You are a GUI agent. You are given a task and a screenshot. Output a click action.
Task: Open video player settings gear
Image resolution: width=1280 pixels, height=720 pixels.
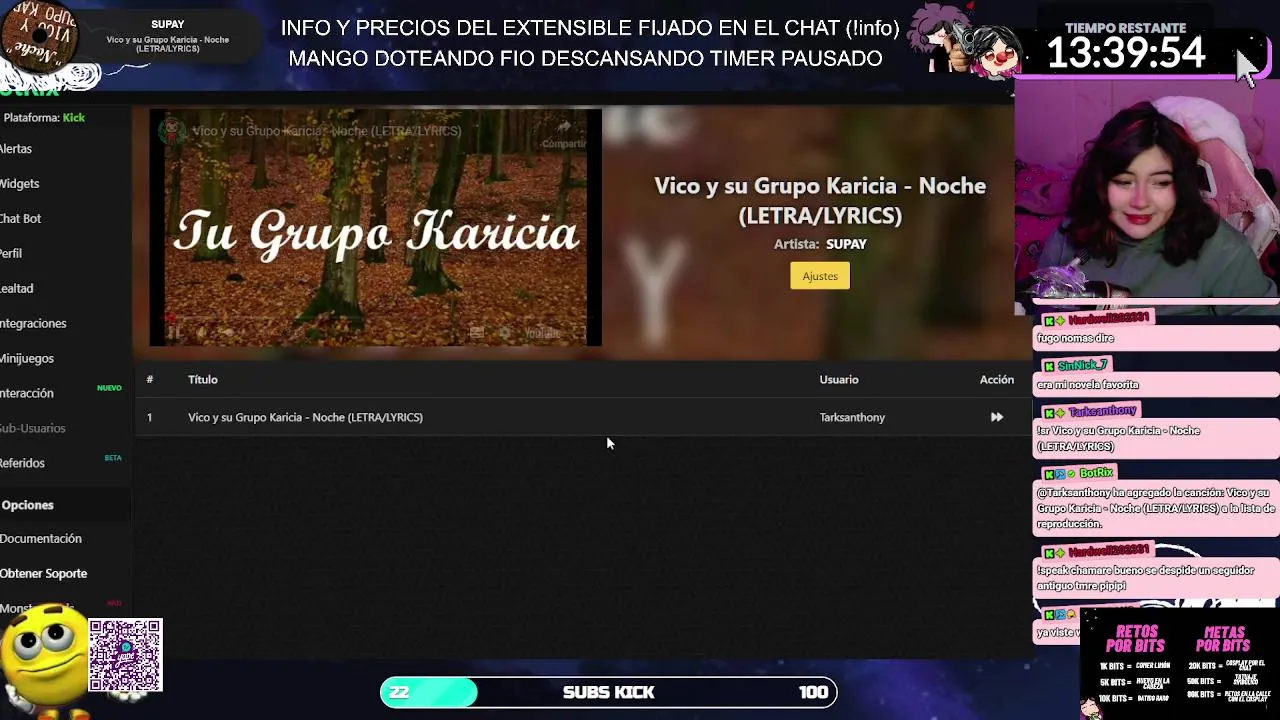tap(504, 333)
